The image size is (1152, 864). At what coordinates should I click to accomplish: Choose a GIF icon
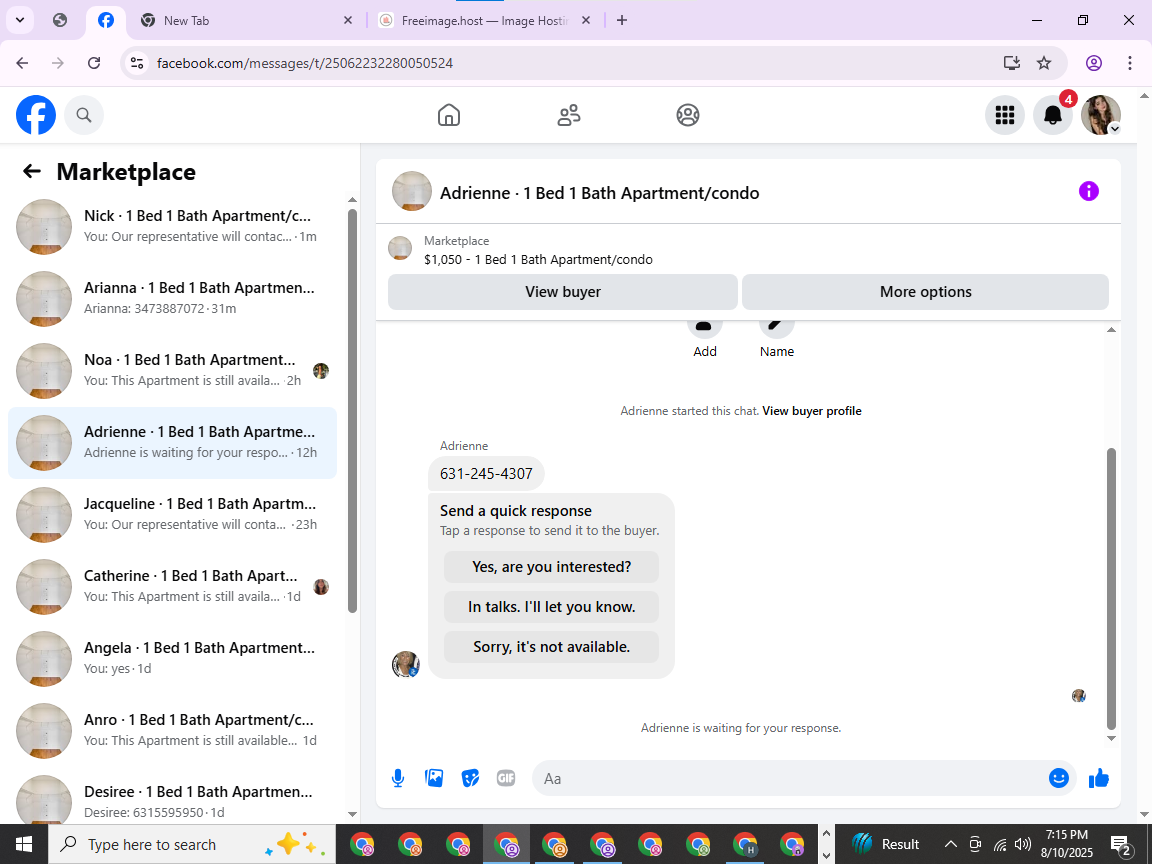[505, 778]
